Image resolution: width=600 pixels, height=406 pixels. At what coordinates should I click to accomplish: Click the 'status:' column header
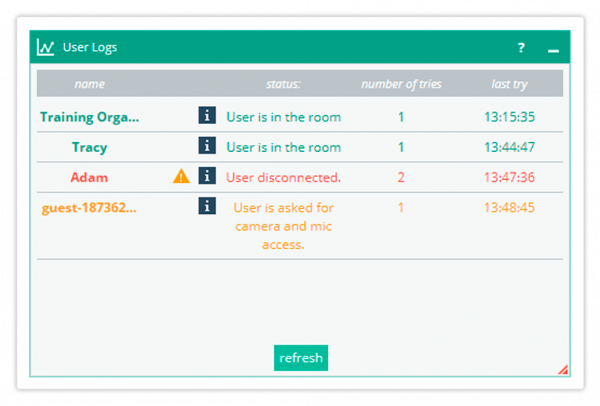click(284, 84)
